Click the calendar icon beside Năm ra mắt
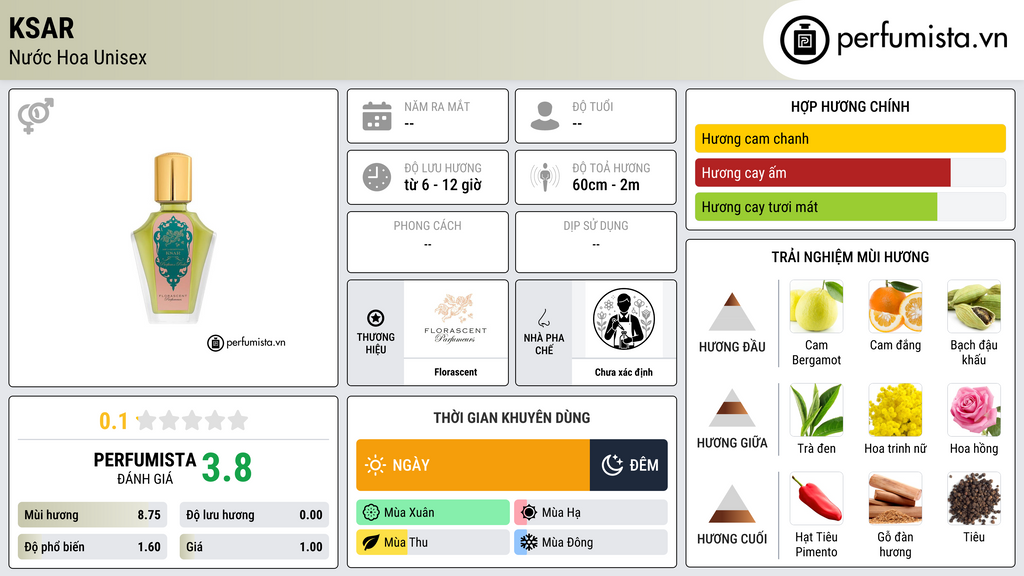The width and height of the screenshot is (1024, 576). point(377,116)
